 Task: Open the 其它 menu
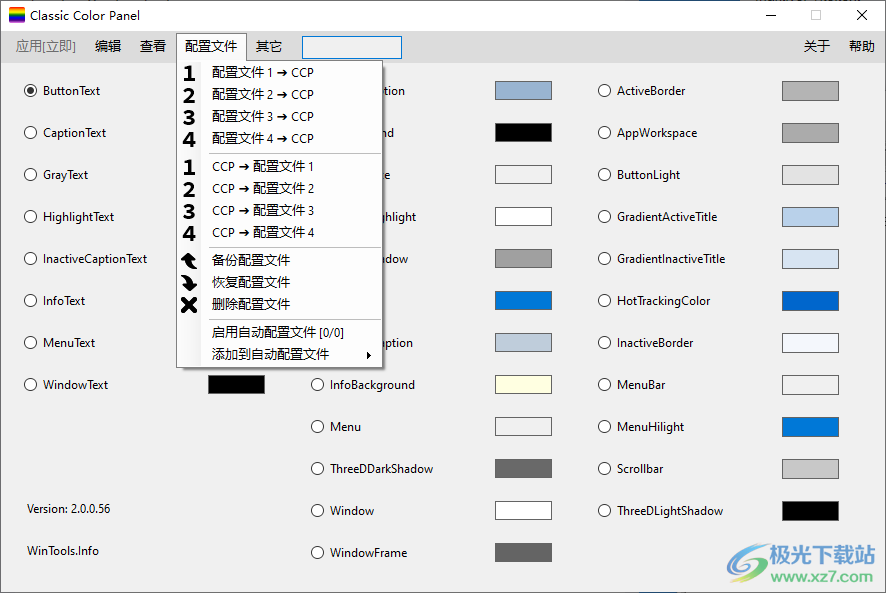click(x=268, y=47)
